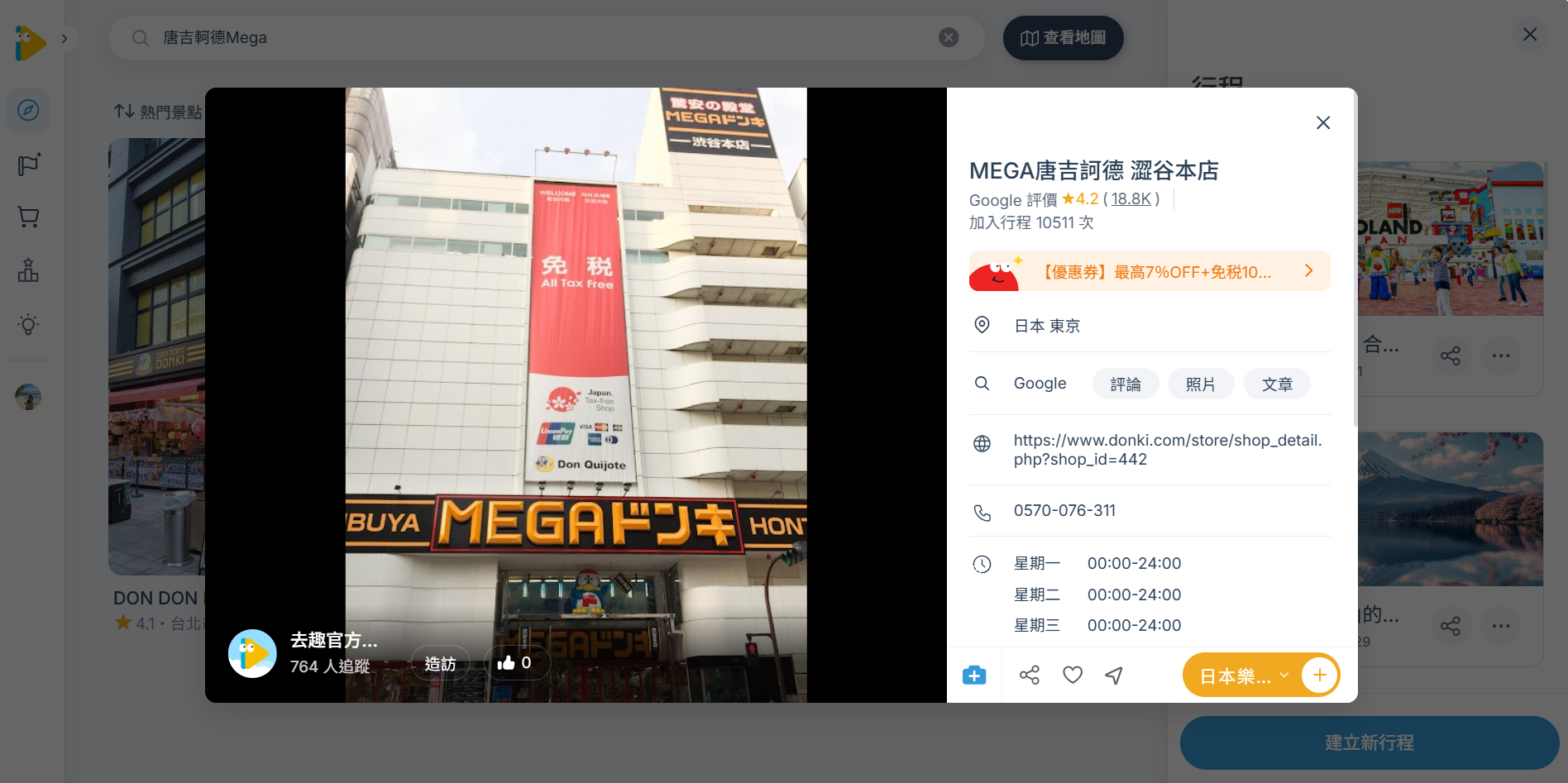The image size is (1568, 783).
Task: Send the spot with the paper plane icon
Action: point(1112,675)
